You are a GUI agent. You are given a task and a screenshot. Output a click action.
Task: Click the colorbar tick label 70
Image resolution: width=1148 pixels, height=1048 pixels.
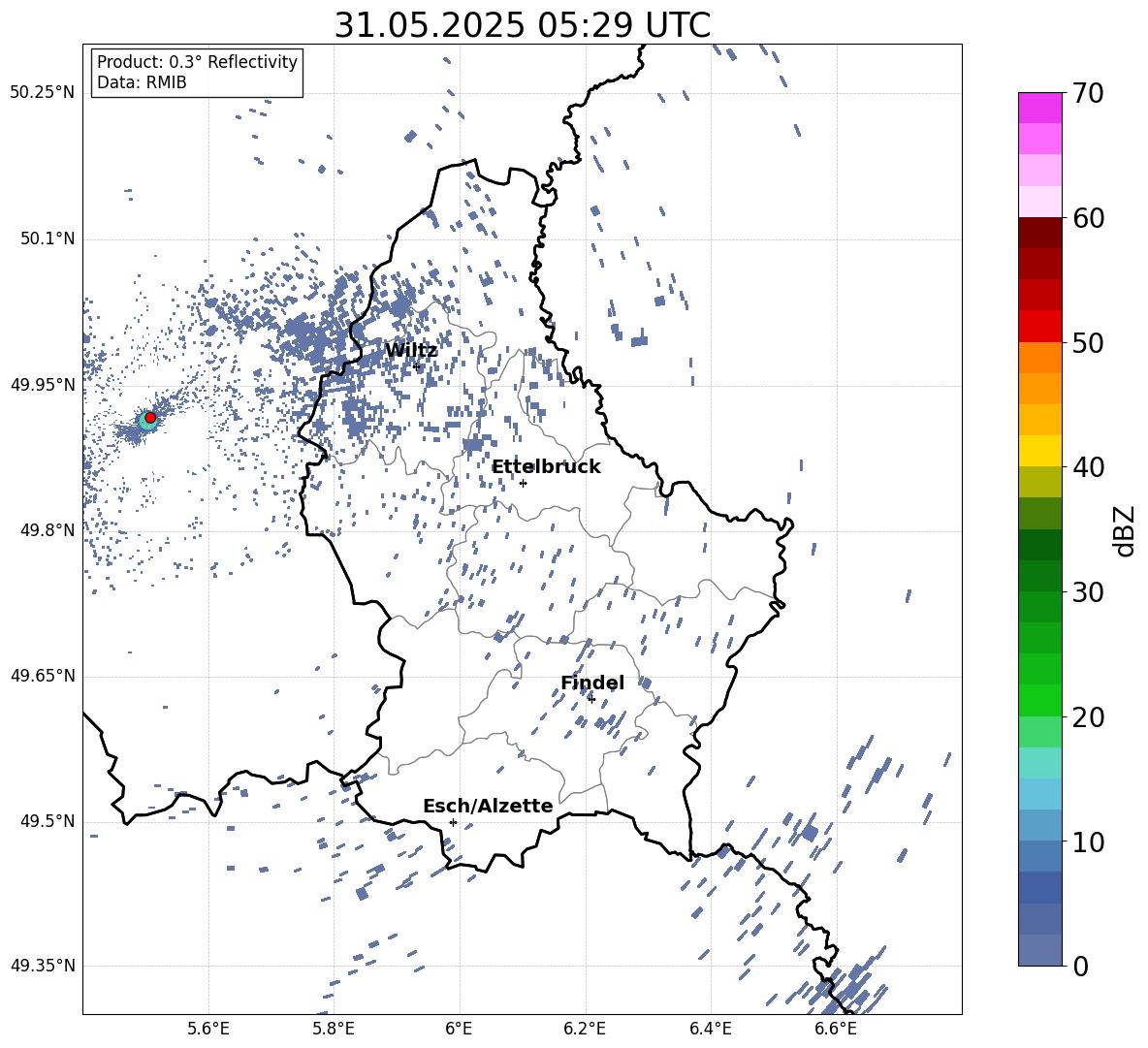click(1088, 94)
